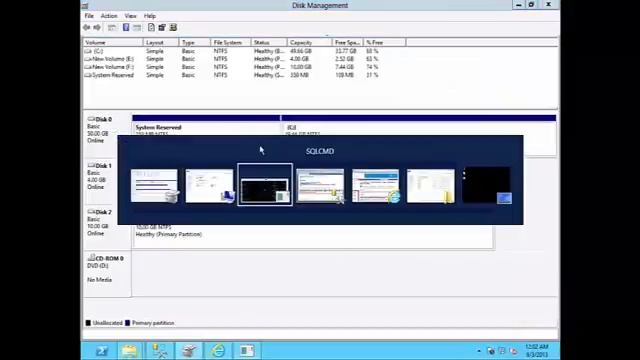
Task: Click the action pane toolbar icon
Action: (x=137, y=27)
